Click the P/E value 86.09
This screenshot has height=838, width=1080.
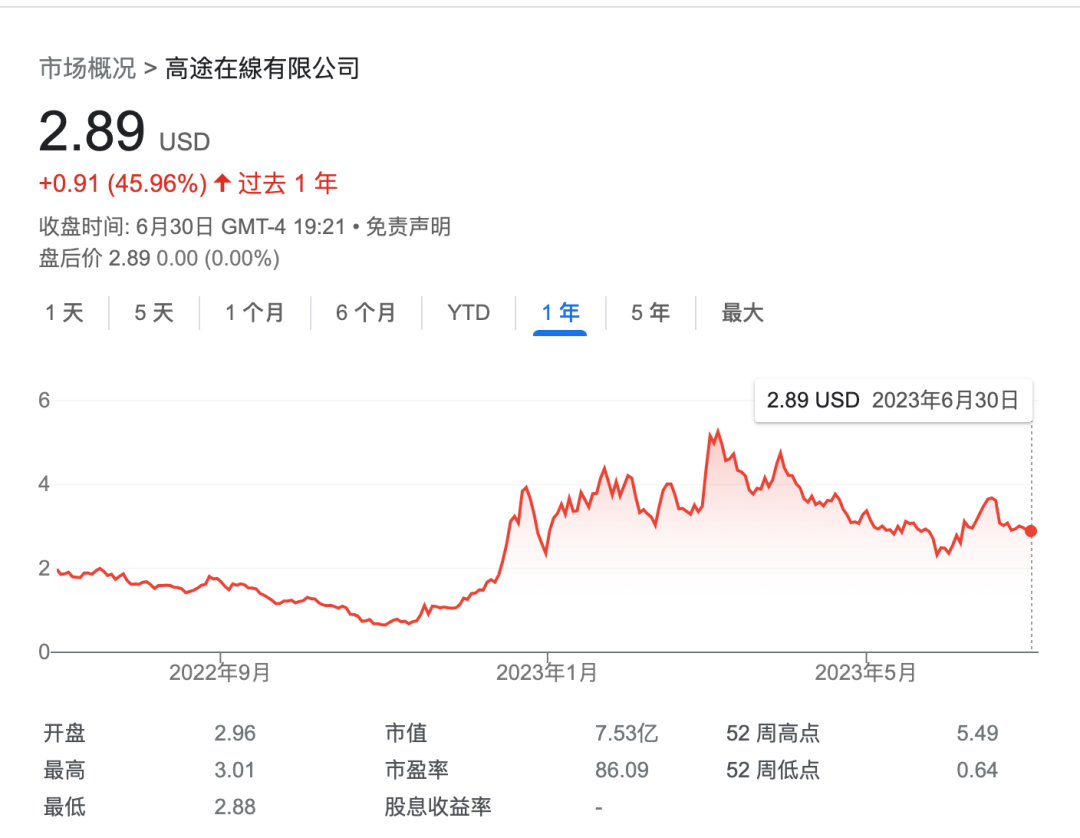[622, 770]
